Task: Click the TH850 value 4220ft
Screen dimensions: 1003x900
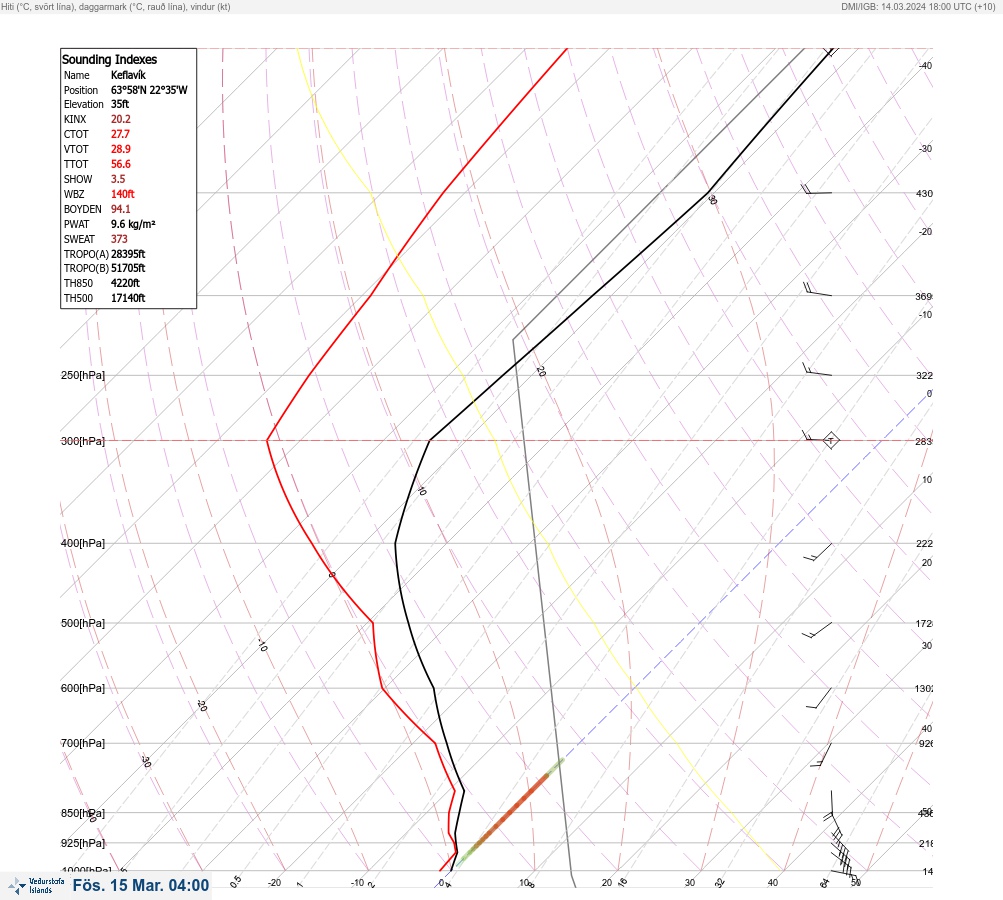Action: (125, 283)
